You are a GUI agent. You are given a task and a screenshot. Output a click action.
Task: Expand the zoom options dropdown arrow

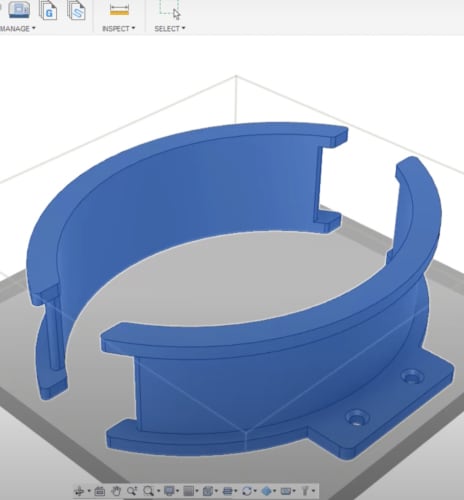tap(159, 491)
